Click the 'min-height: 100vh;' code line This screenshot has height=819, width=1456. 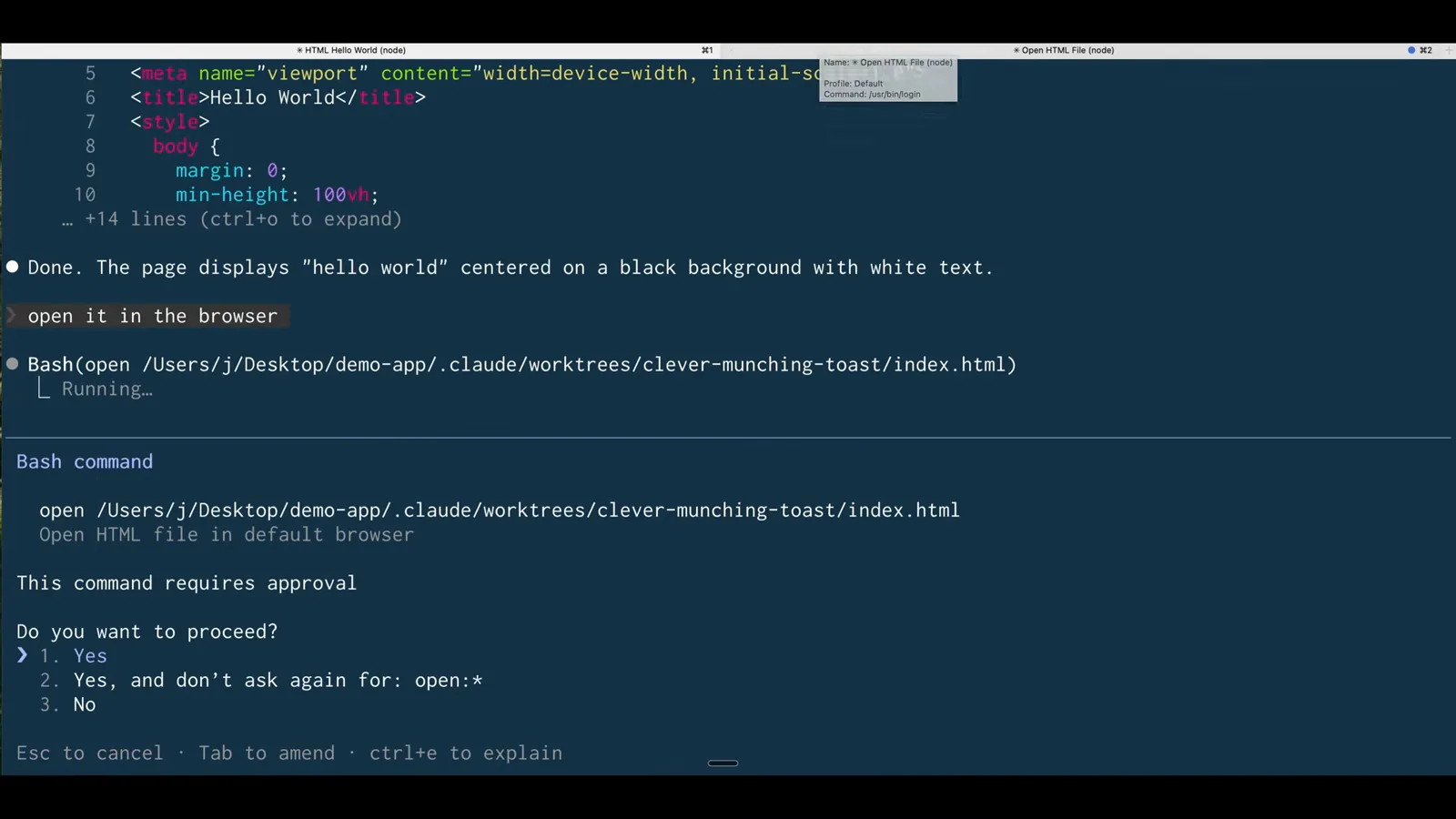278,195
